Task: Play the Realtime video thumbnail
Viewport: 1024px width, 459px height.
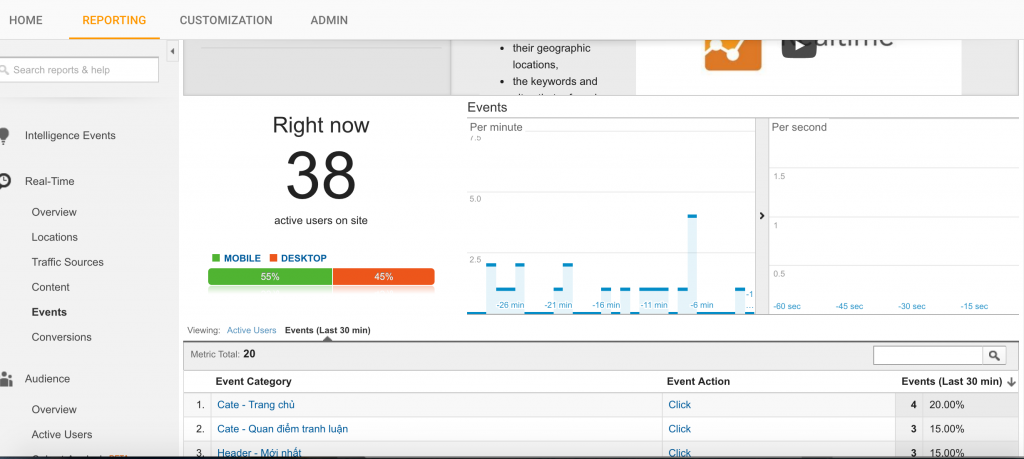Action: coord(799,46)
